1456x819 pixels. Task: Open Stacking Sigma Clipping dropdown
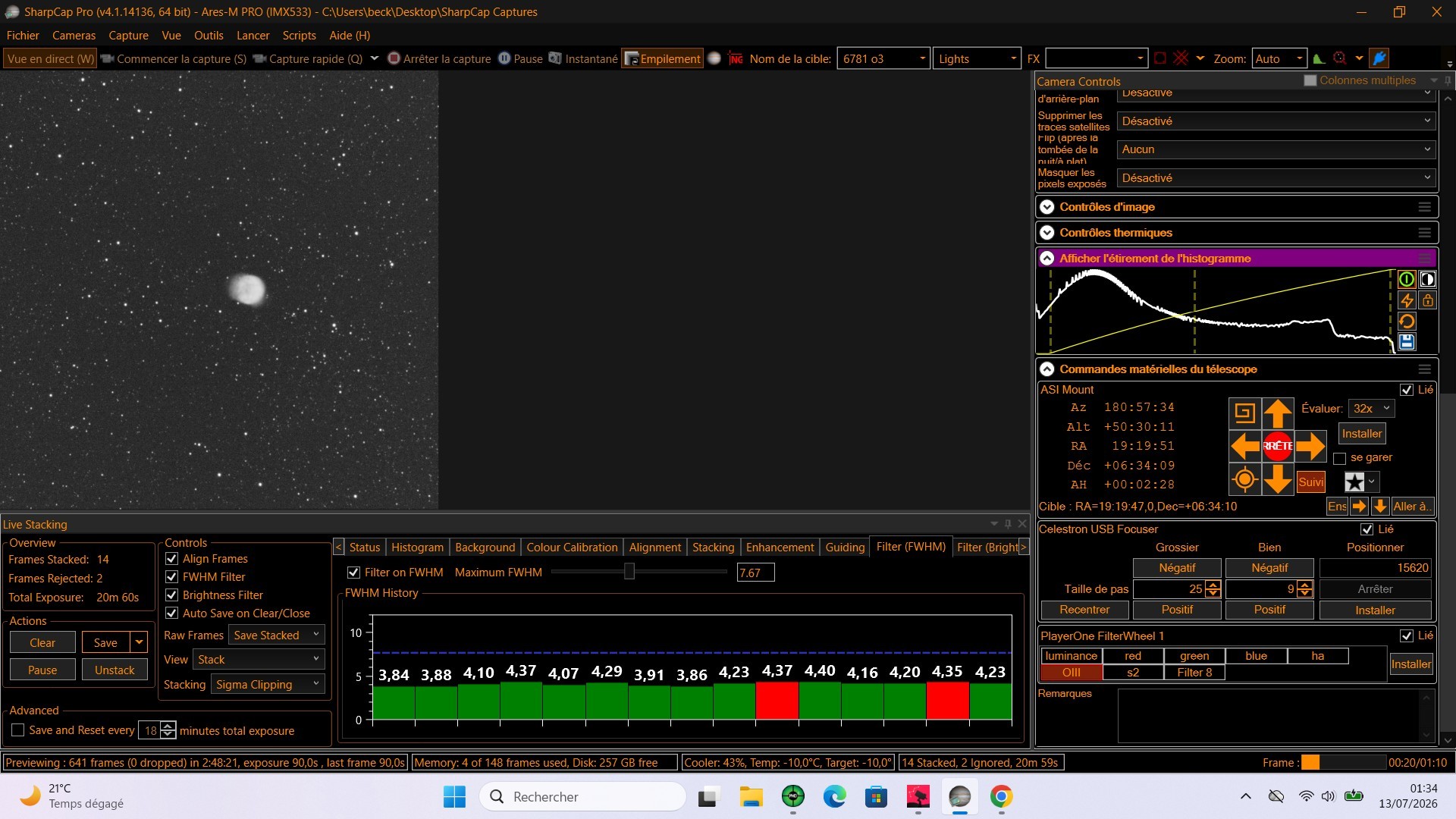pos(268,685)
